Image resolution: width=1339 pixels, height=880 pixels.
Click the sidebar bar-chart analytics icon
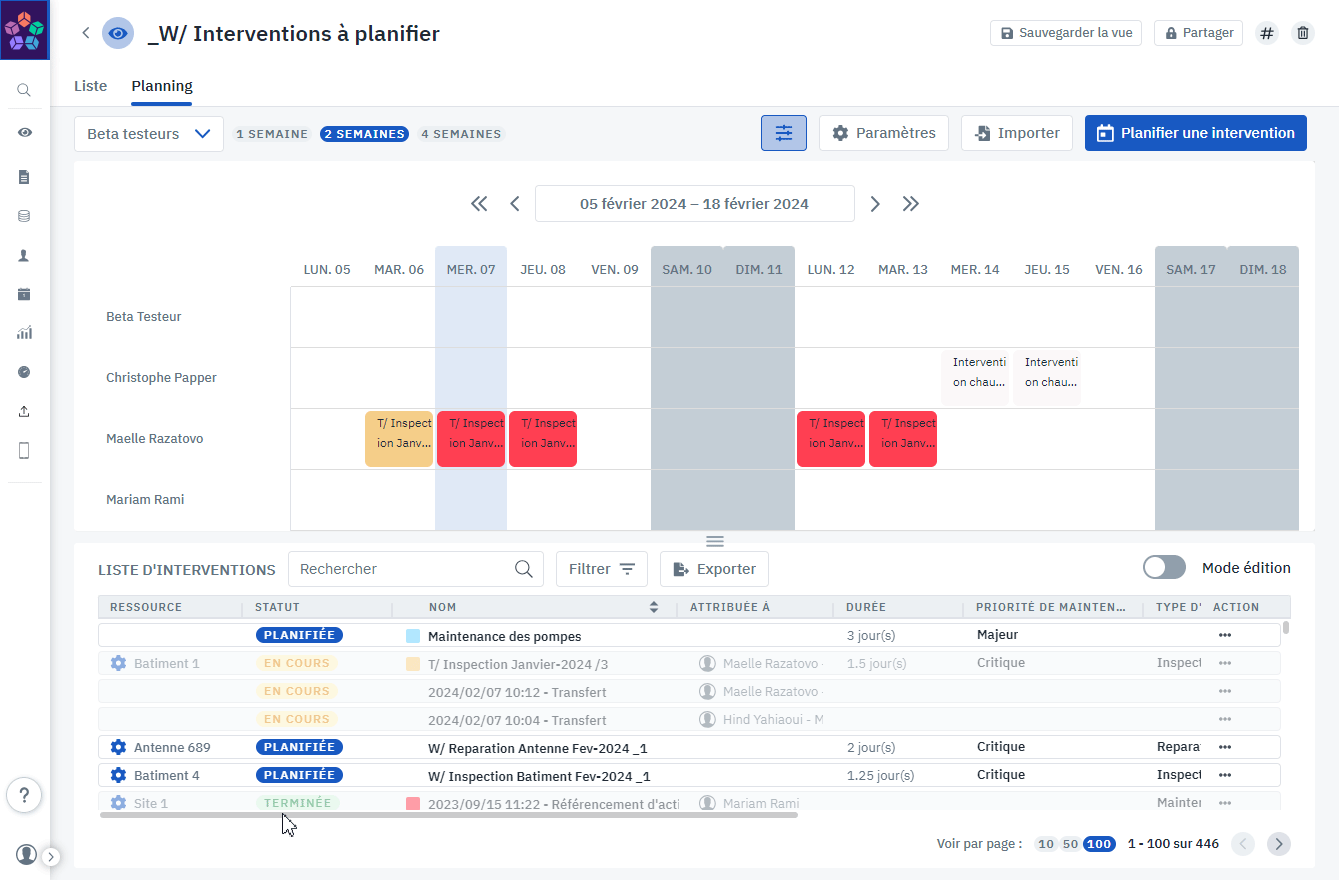point(24,333)
